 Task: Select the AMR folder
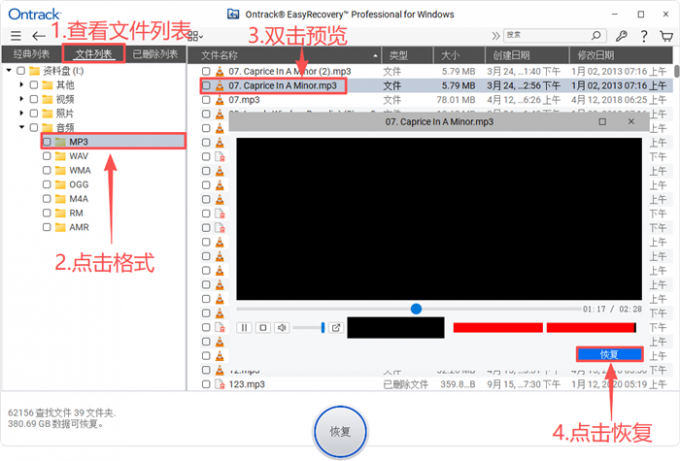[x=79, y=227]
